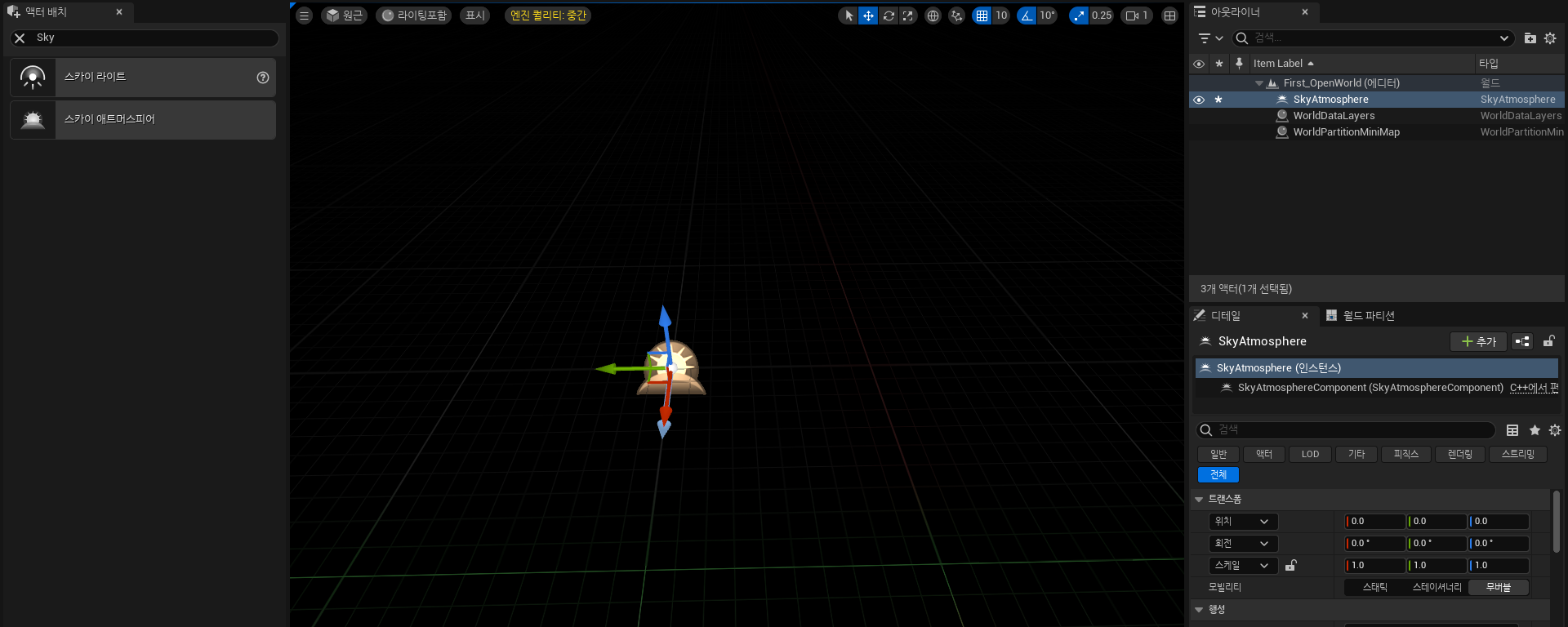Viewport: 1568px width, 627px height.
Task: Select WorldDataLayers in outliner
Action: 1334,116
